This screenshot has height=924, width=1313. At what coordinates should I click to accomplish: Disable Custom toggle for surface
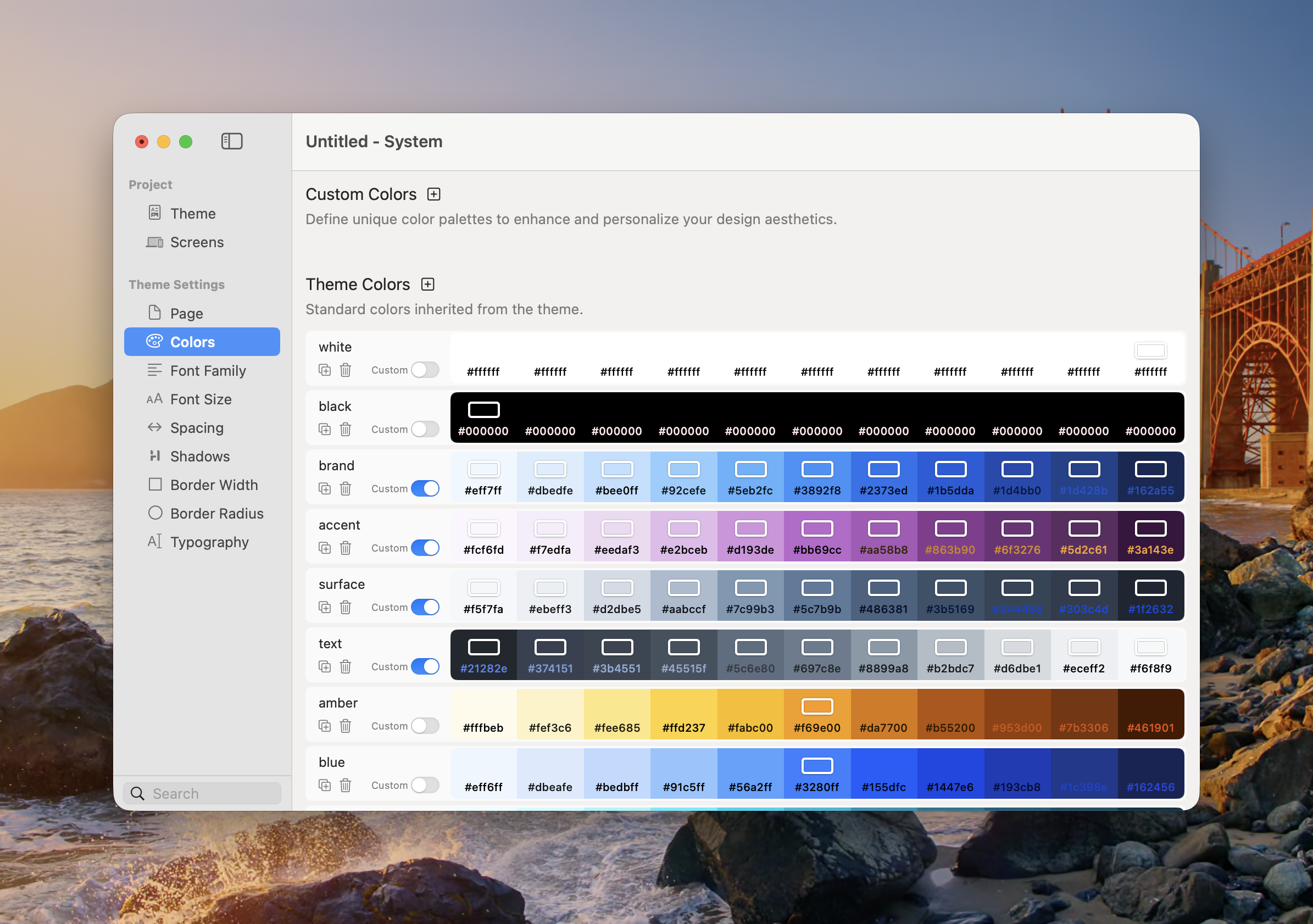(425, 608)
